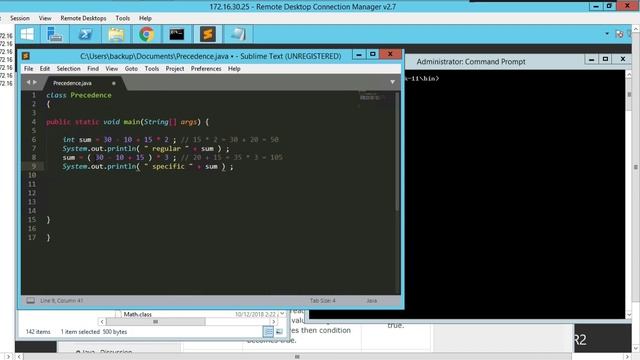This screenshot has height=360, width=640.
Task: Click Explorer horizontal scrollbar right arrow
Action: pyautogui.click(x=273, y=322)
